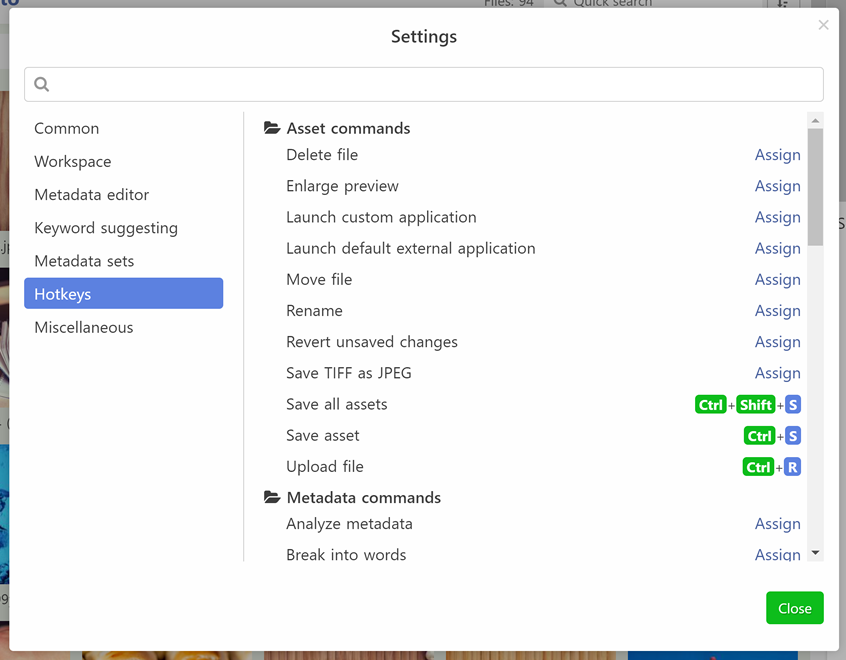Screen dimensions: 846x660
Task: Click the Enlarge preview command label
Action: click(342, 186)
